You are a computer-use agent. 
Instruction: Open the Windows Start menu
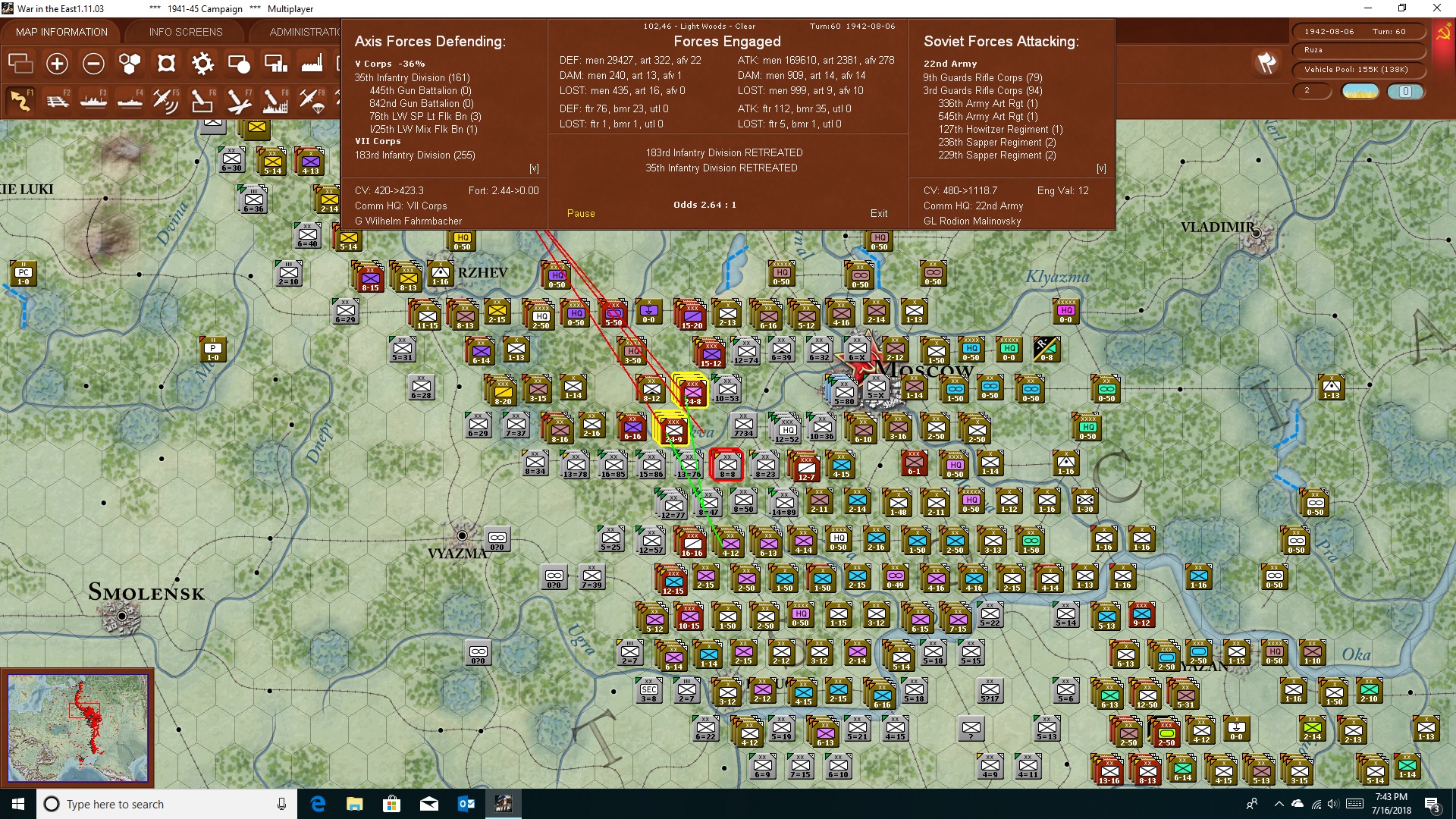18,804
